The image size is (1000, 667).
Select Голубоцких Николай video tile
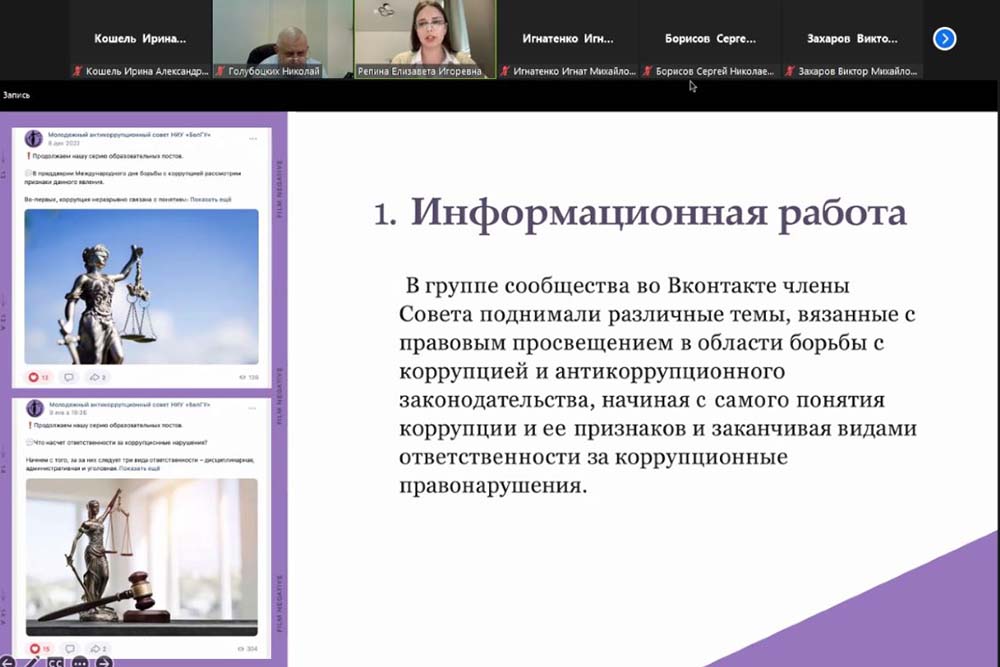click(x=282, y=39)
